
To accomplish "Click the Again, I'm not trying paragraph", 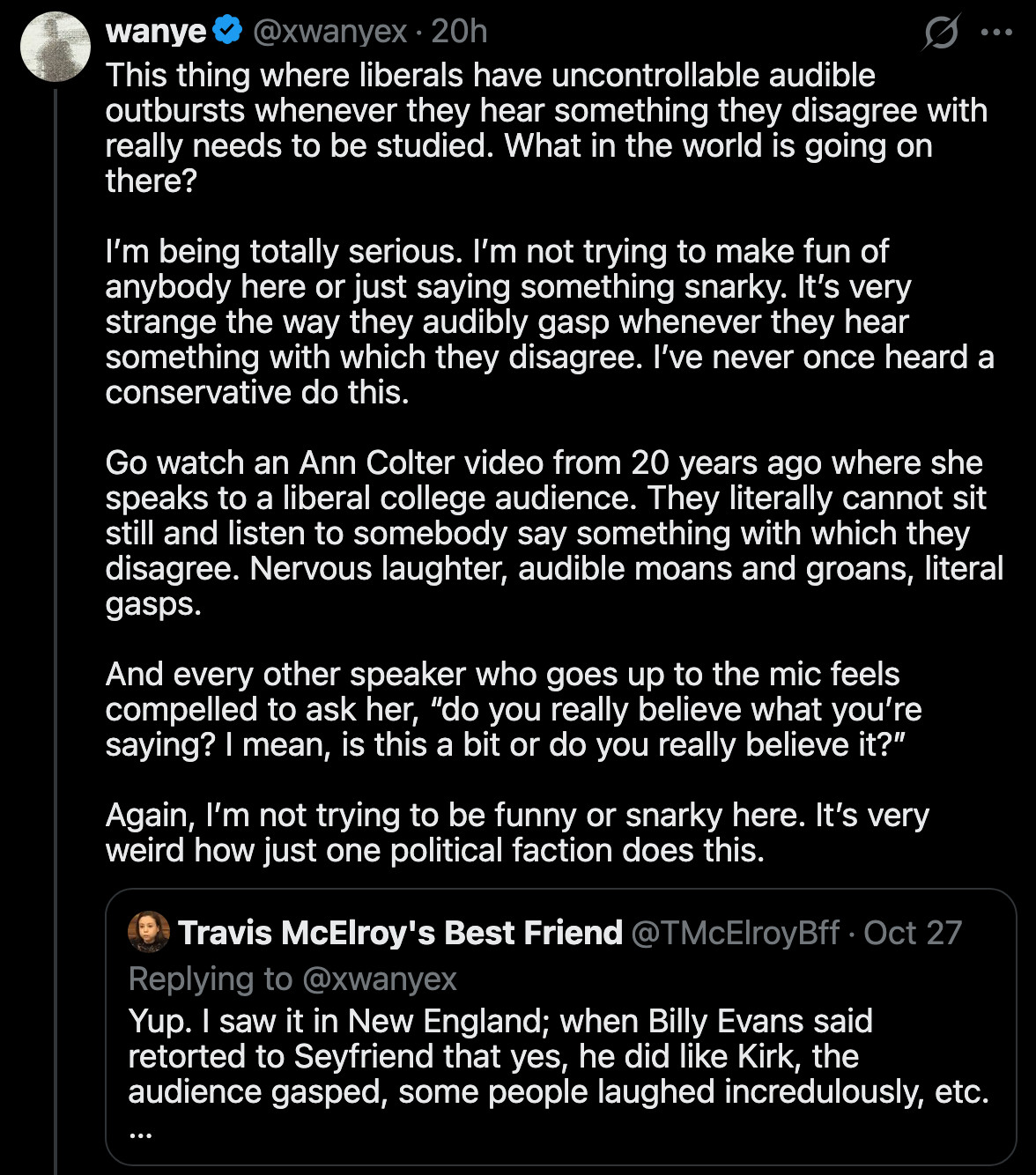I will (517, 832).
